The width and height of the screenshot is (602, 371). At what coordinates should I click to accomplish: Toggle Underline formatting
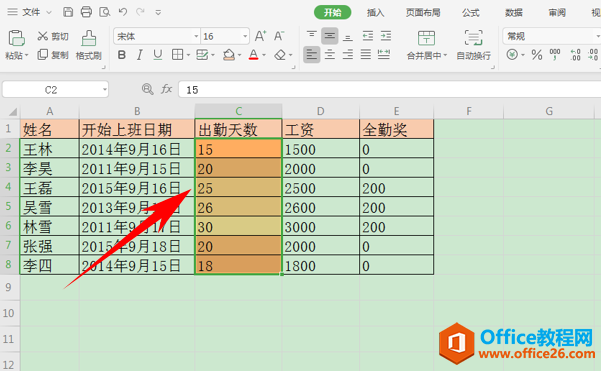coord(157,55)
